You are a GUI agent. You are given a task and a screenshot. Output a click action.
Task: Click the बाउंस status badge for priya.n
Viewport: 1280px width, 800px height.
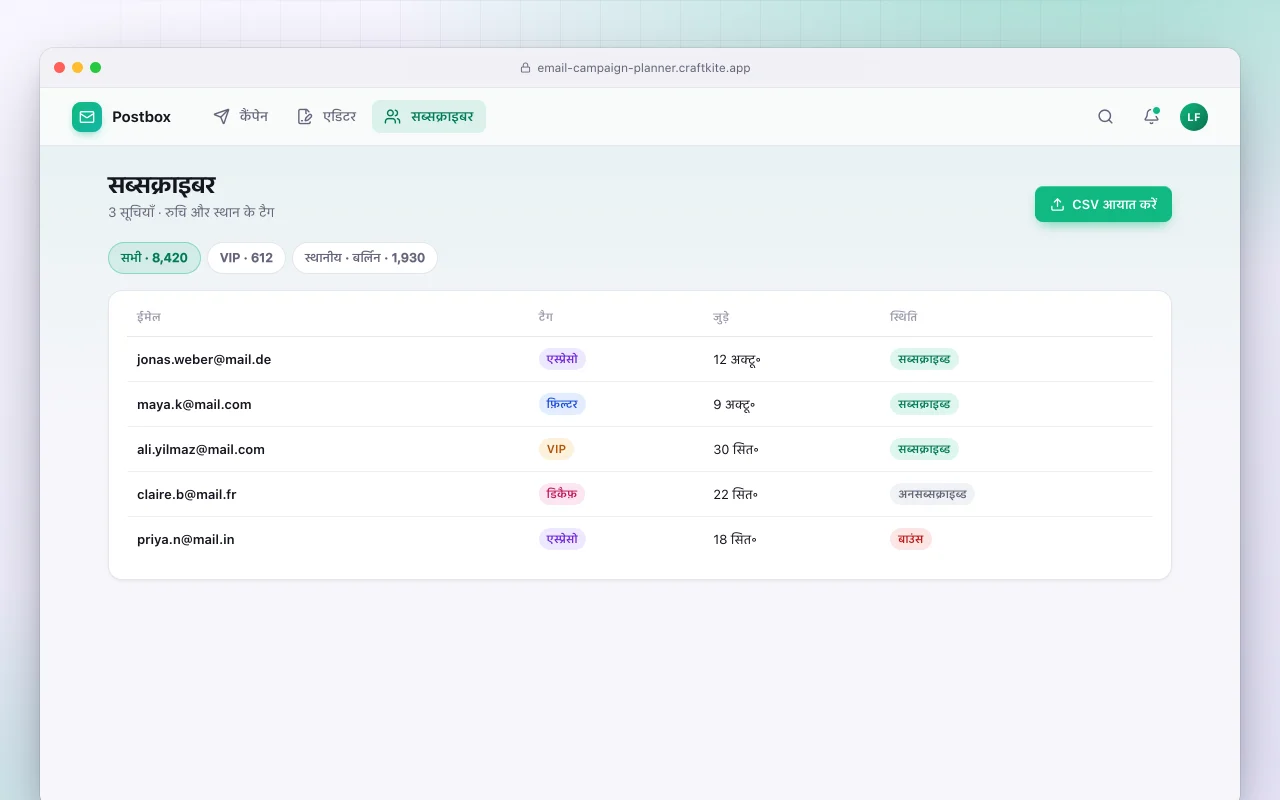click(x=910, y=539)
